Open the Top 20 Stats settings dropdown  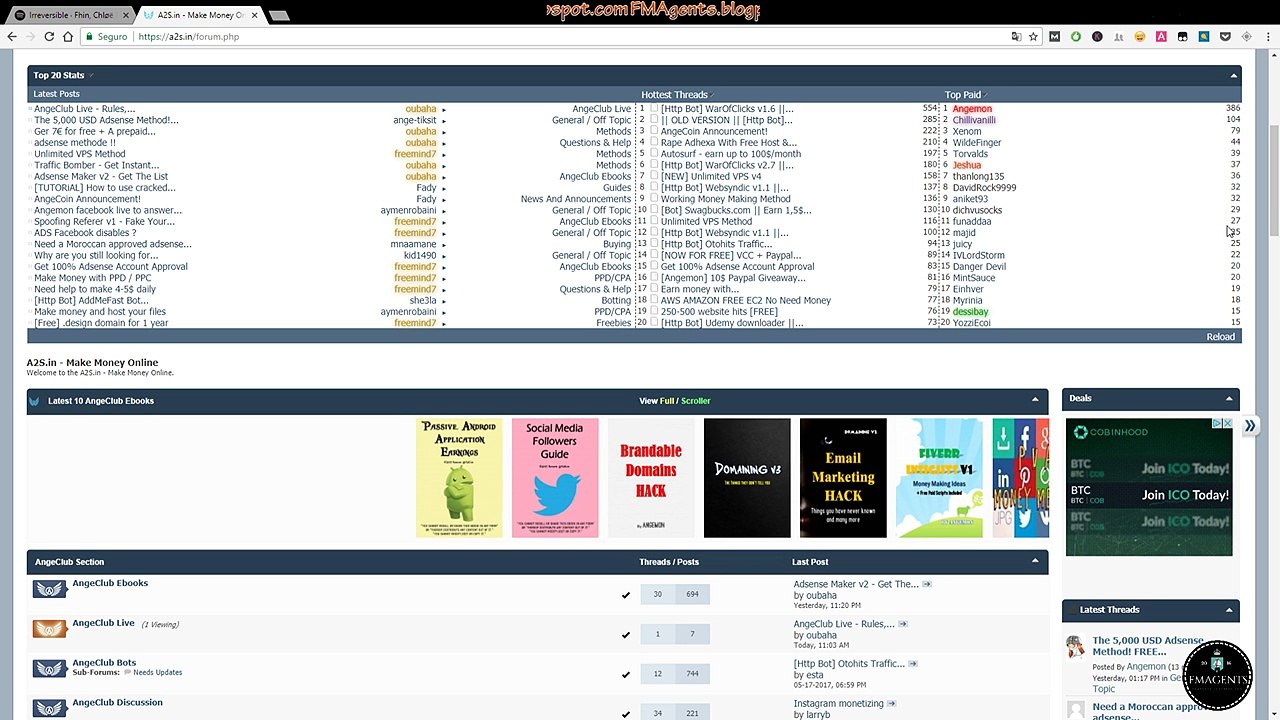coord(91,76)
